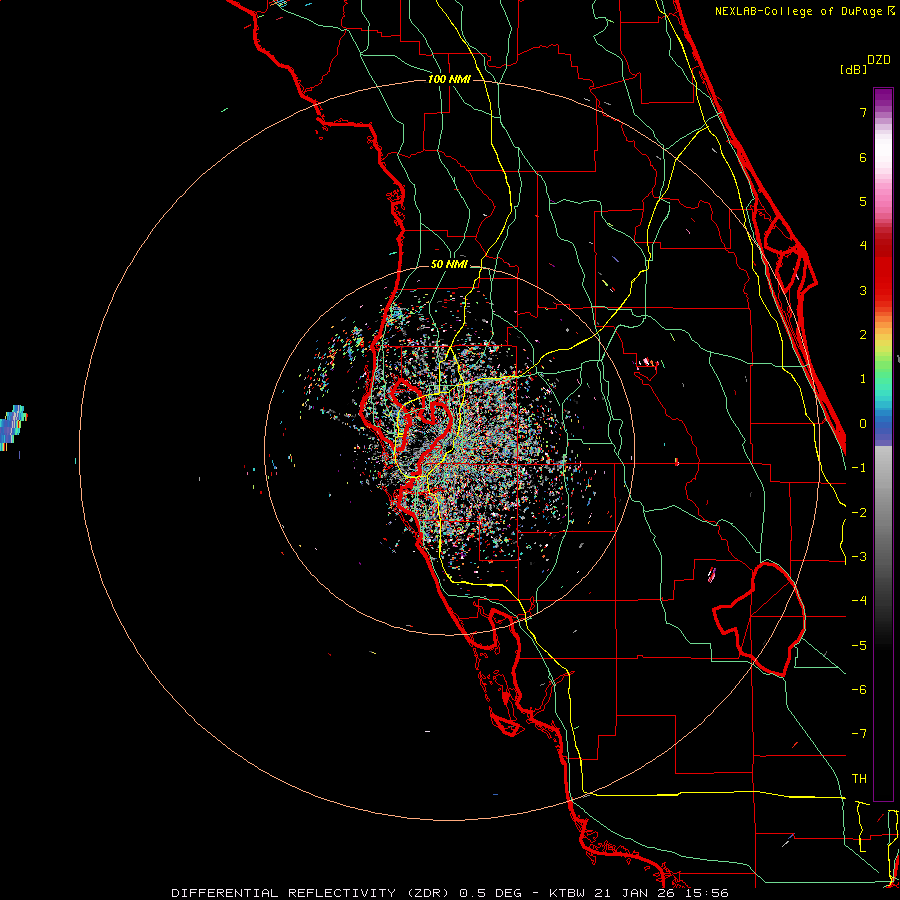The image size is (900, 900).
Task: Click the 1 value on the color scale
Action: [x=863, y=379]
